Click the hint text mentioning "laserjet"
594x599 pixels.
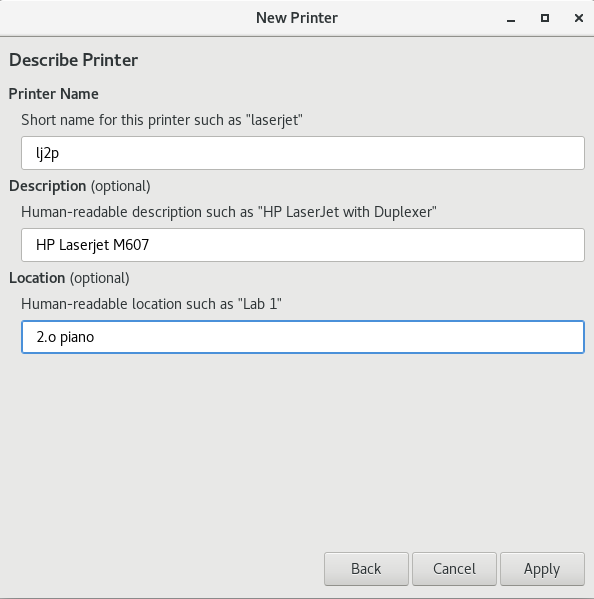click(x=162, y=120)
